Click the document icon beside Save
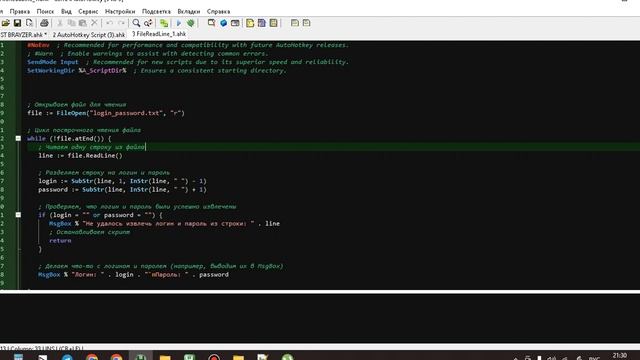The height and width of the screenshot is (360, 640). (29, 23)
